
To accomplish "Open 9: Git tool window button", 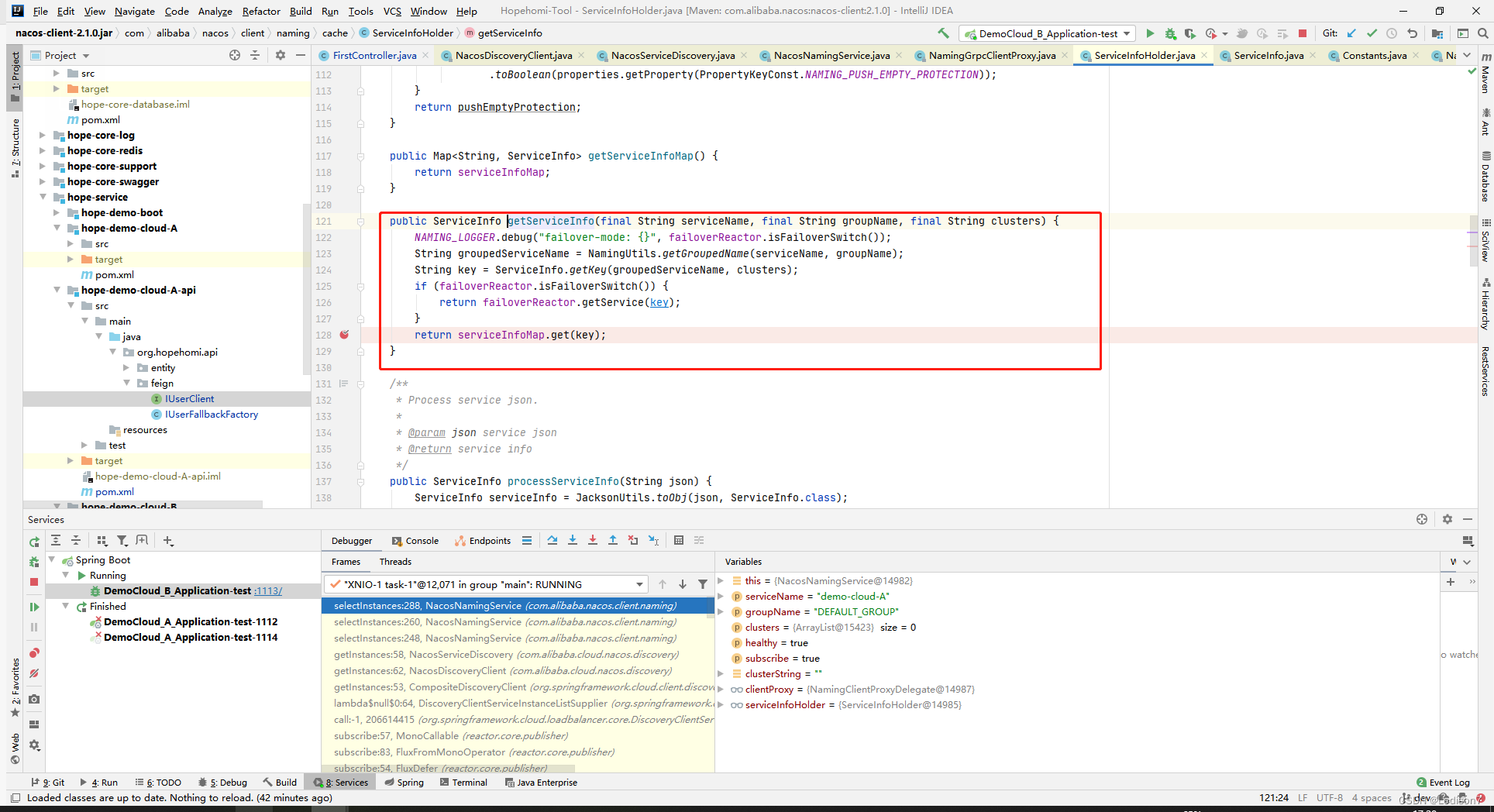I will coord(48,783).
